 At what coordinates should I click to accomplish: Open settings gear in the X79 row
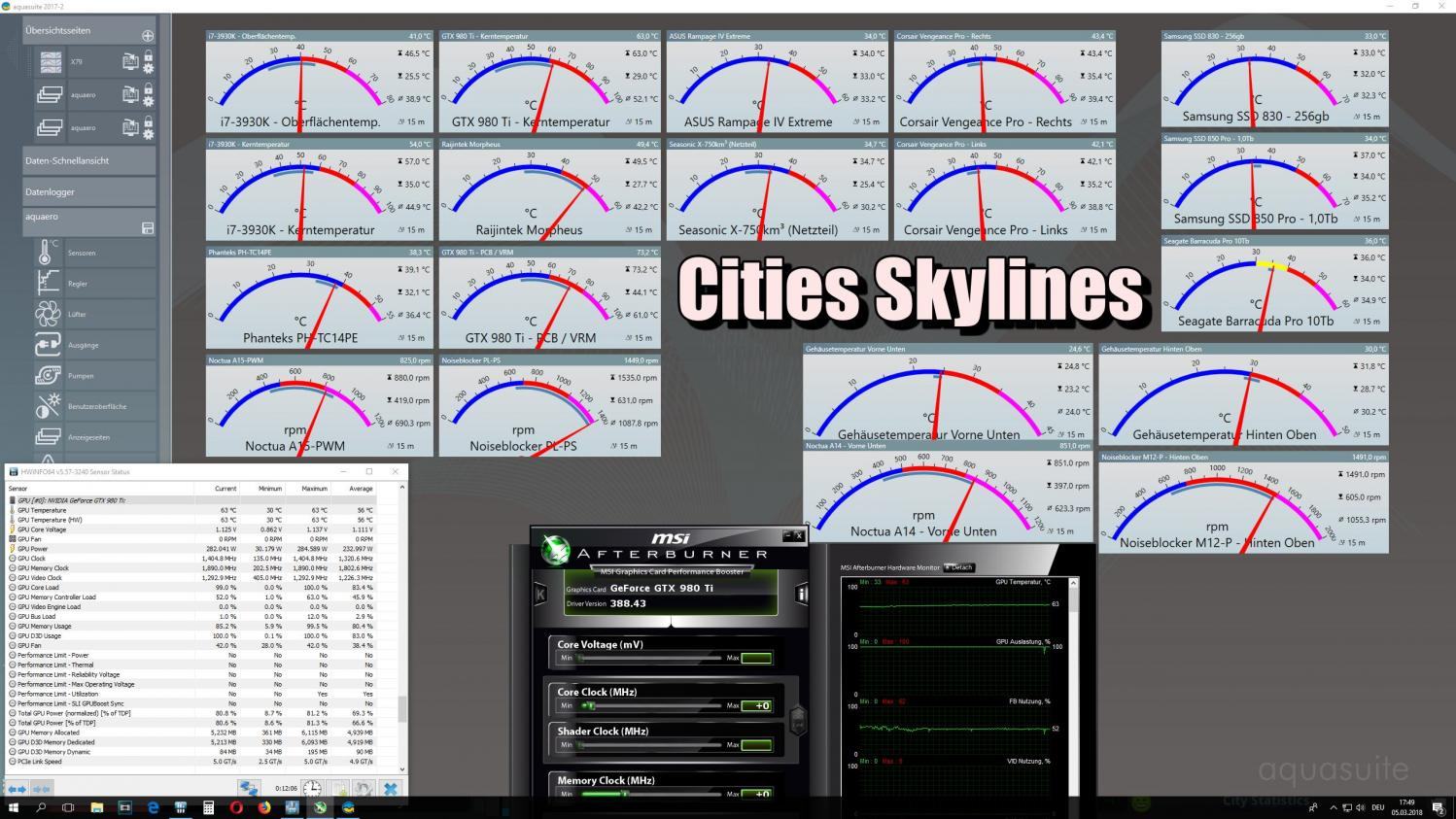tap(148, 69)
